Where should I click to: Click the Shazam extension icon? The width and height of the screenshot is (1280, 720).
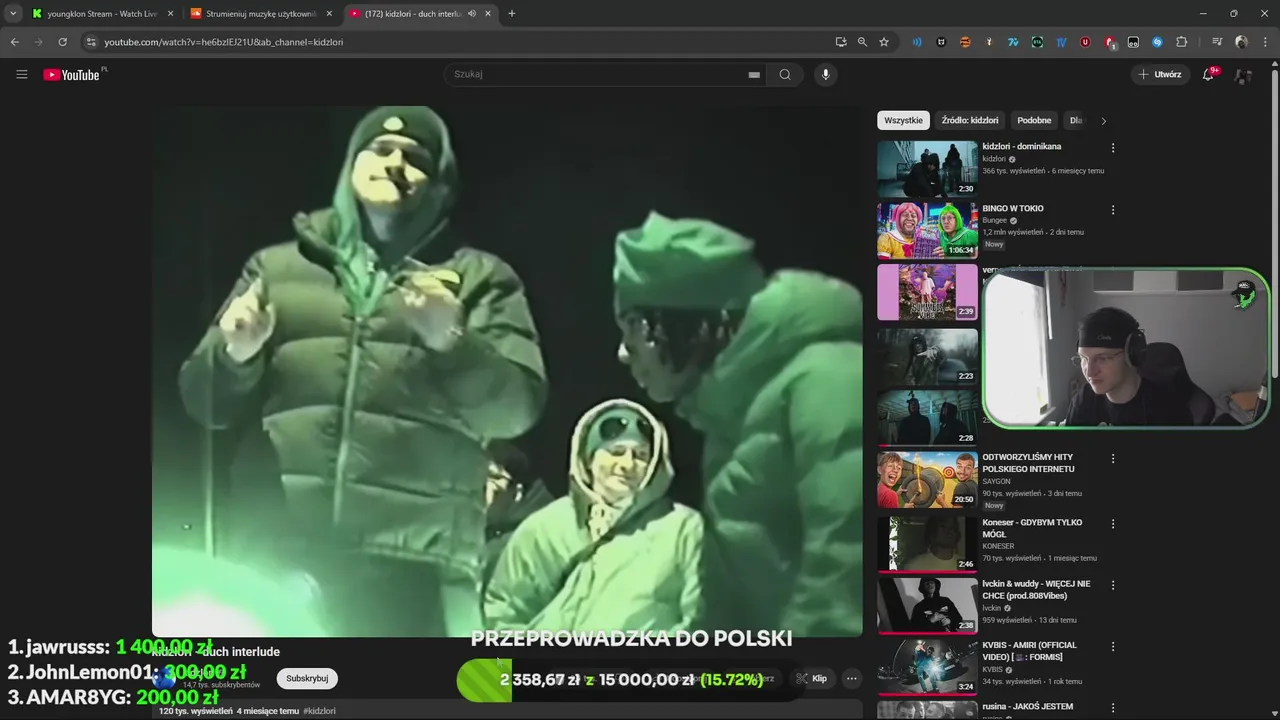[1157, 42]
